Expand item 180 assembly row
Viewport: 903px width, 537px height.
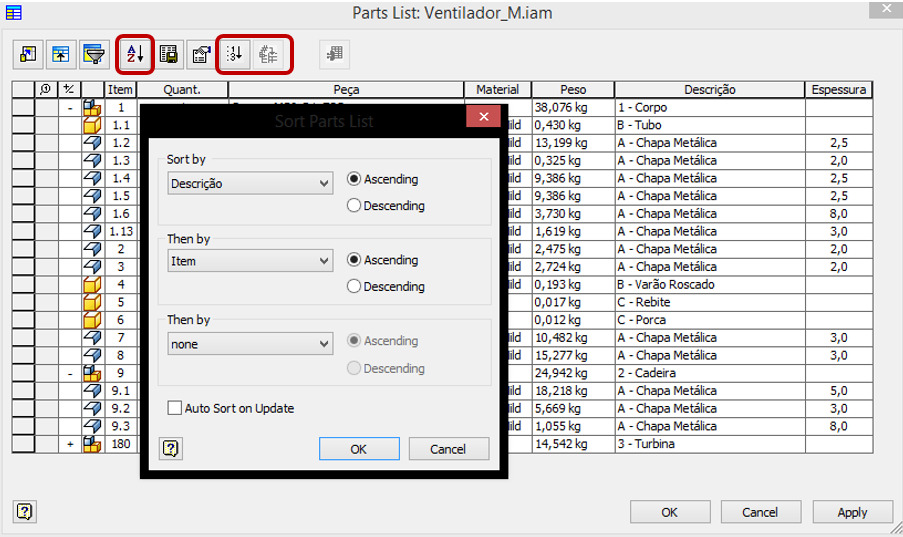[70, 444]
